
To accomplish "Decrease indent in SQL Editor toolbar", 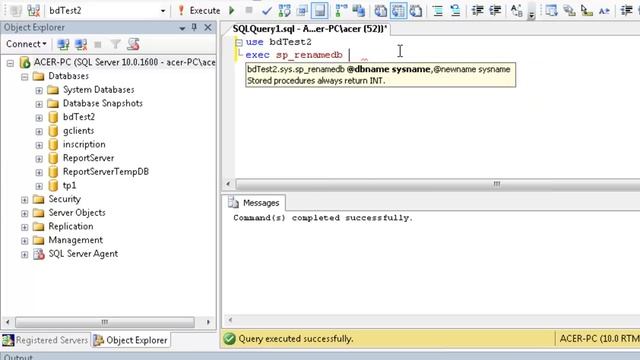I will tap(477, 11).
